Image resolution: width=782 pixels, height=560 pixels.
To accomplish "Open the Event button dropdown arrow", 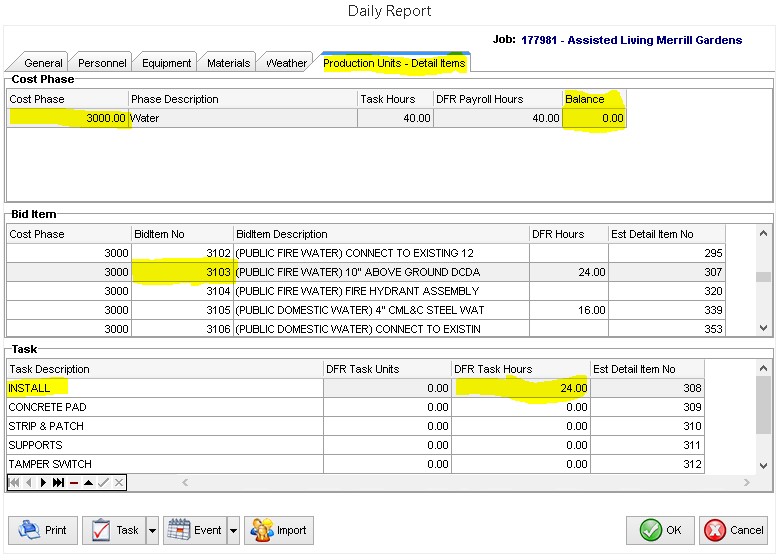I will [x=233, y=530].
